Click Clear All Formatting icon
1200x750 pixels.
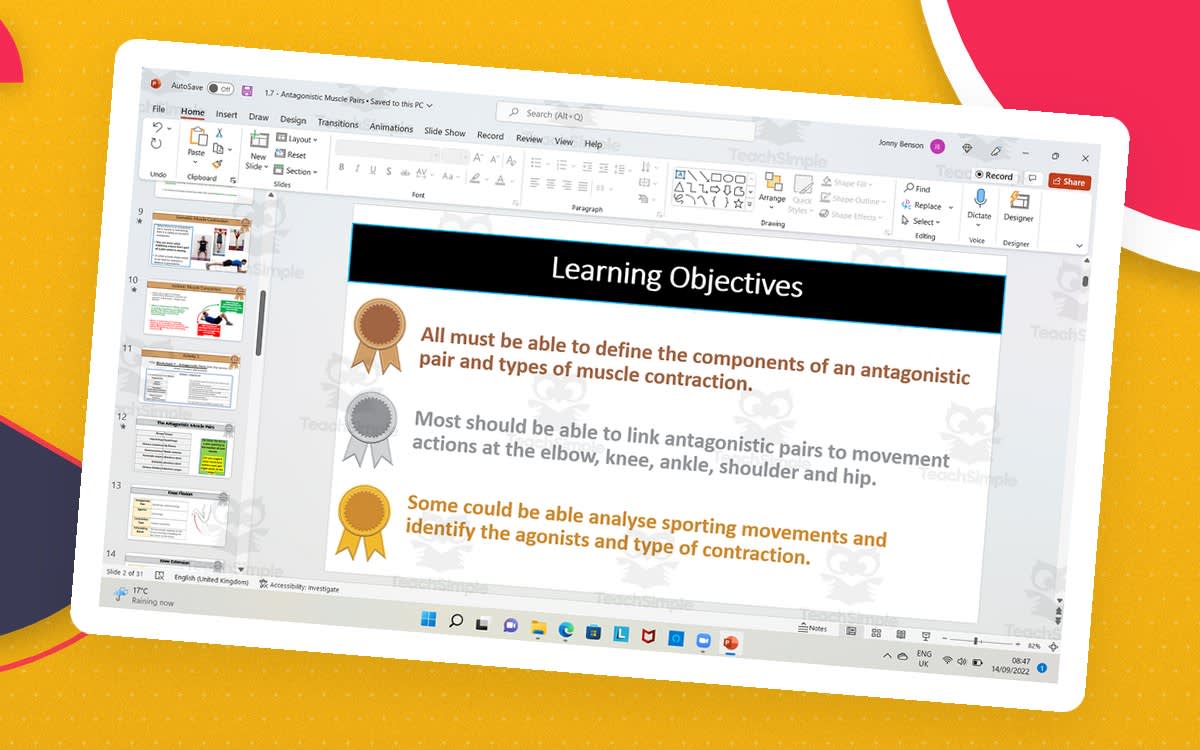tap(513, 161)
